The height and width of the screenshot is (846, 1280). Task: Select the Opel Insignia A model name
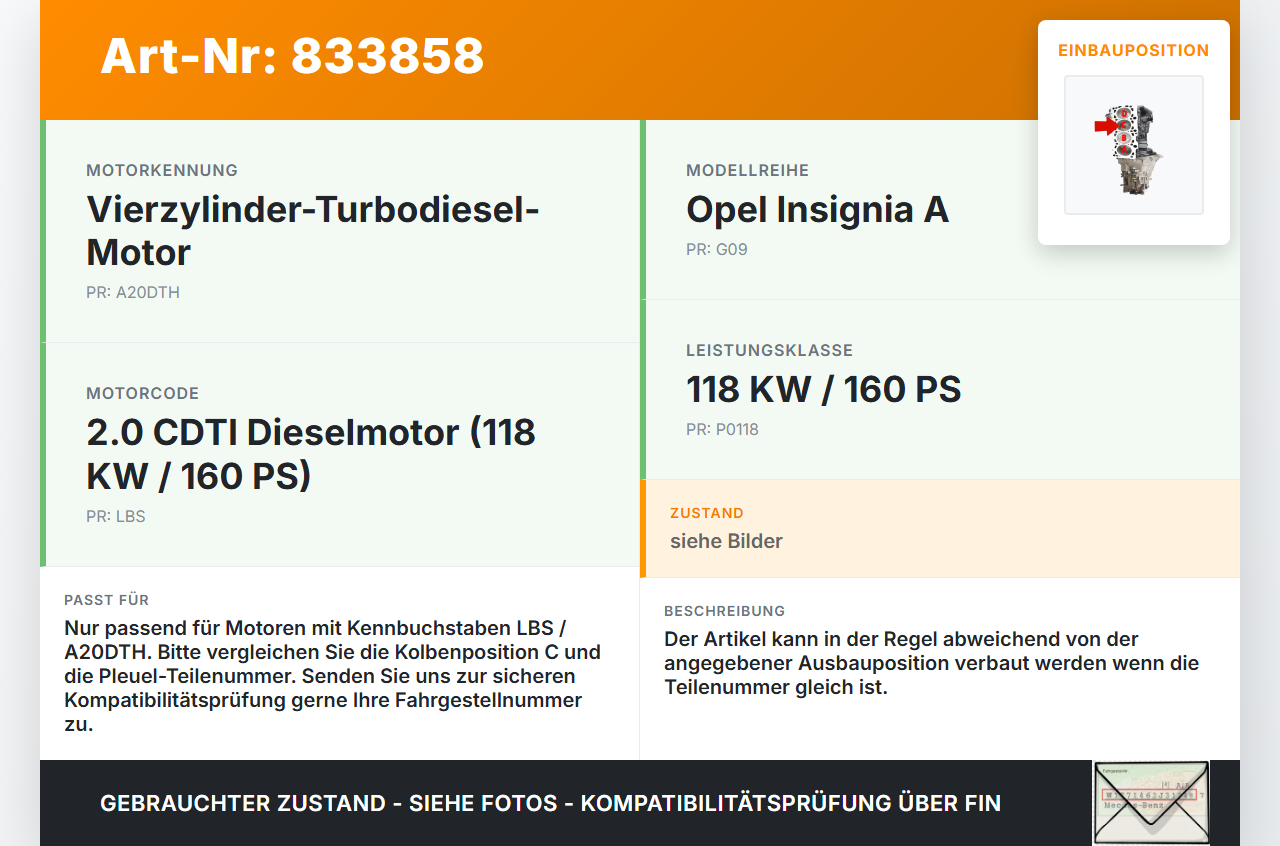pos(817,210)
